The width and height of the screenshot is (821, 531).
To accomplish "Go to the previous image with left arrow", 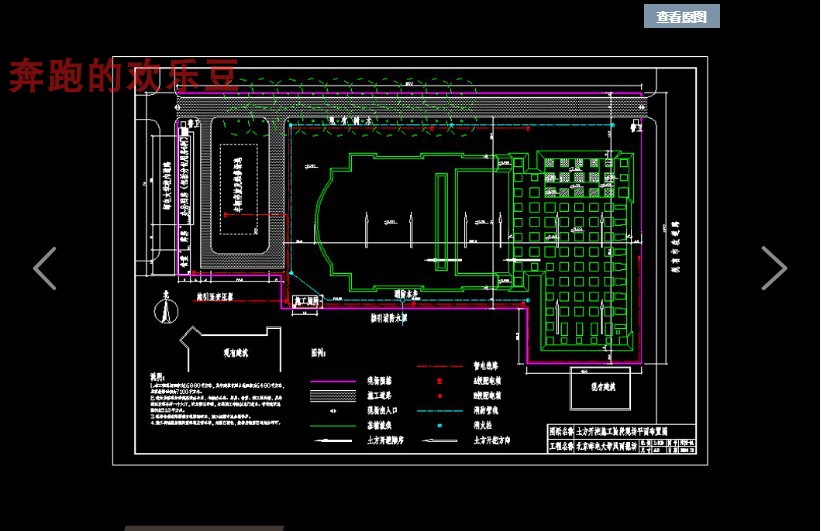I will click(45, 268).
